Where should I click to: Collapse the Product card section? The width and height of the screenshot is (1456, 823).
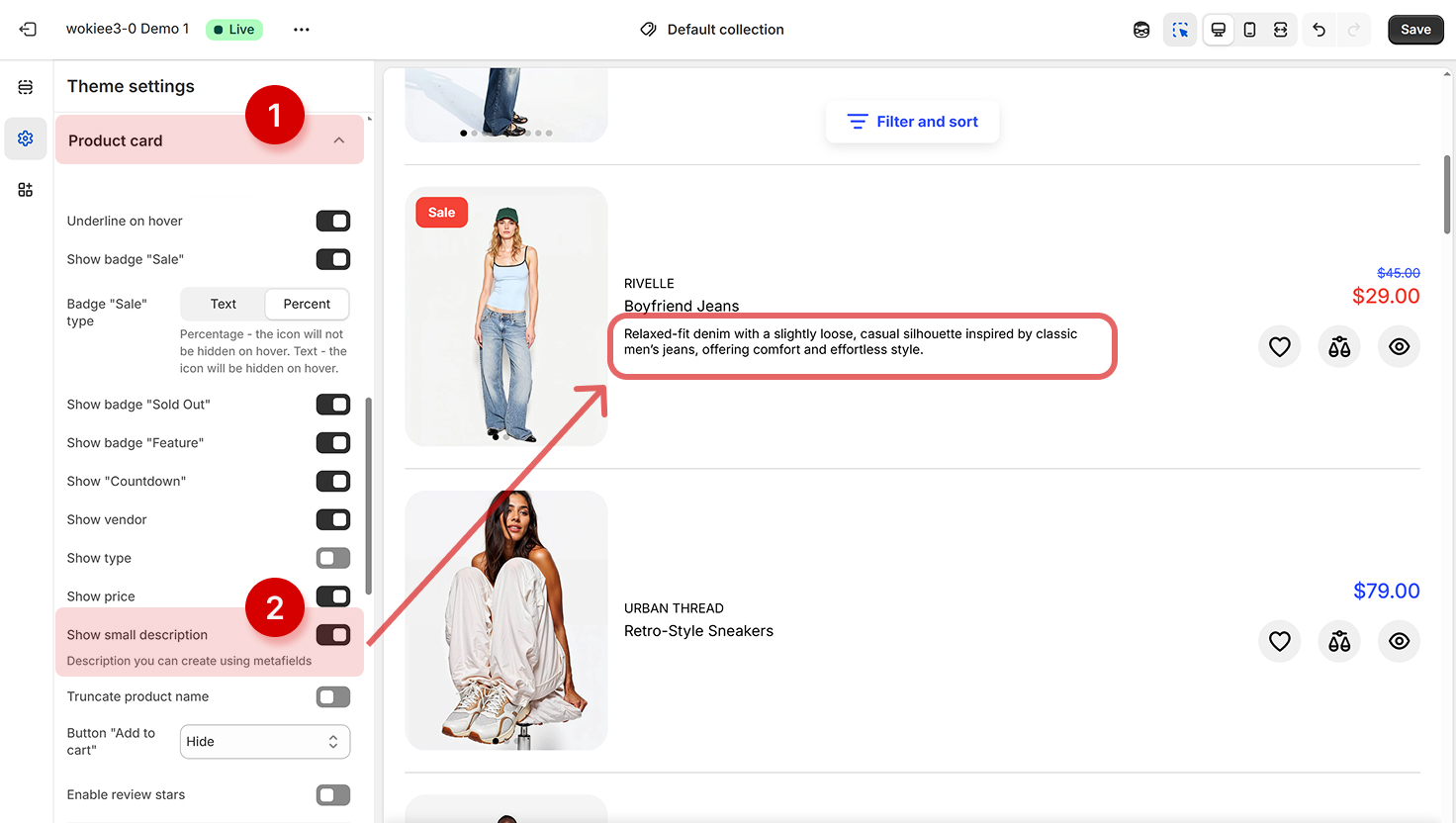coord(339,140)
